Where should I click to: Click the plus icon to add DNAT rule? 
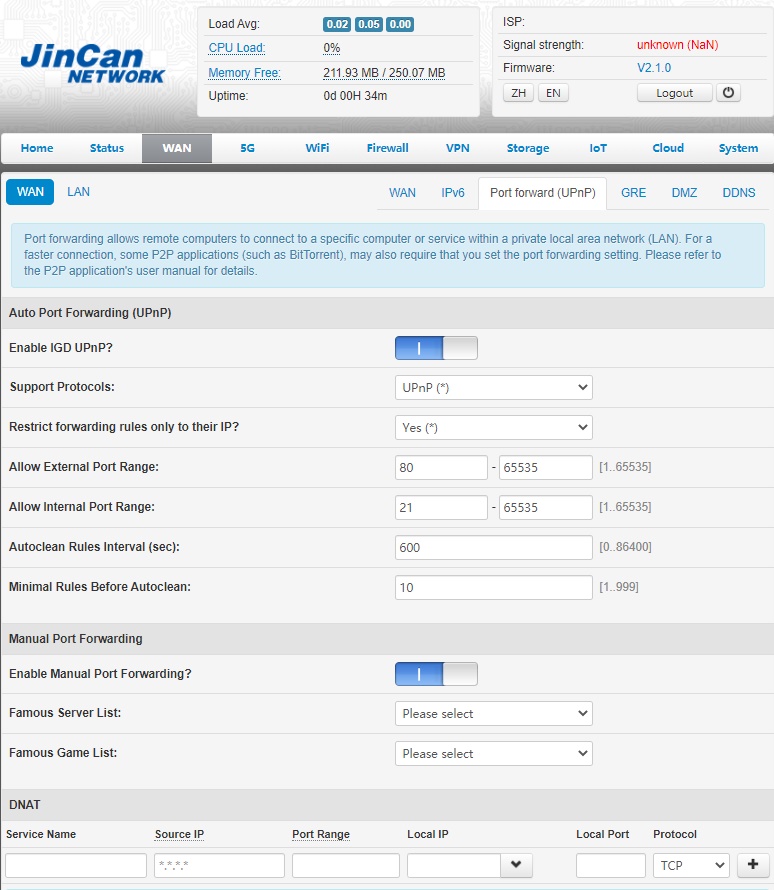pyautogui.click(x=752, y=865)
